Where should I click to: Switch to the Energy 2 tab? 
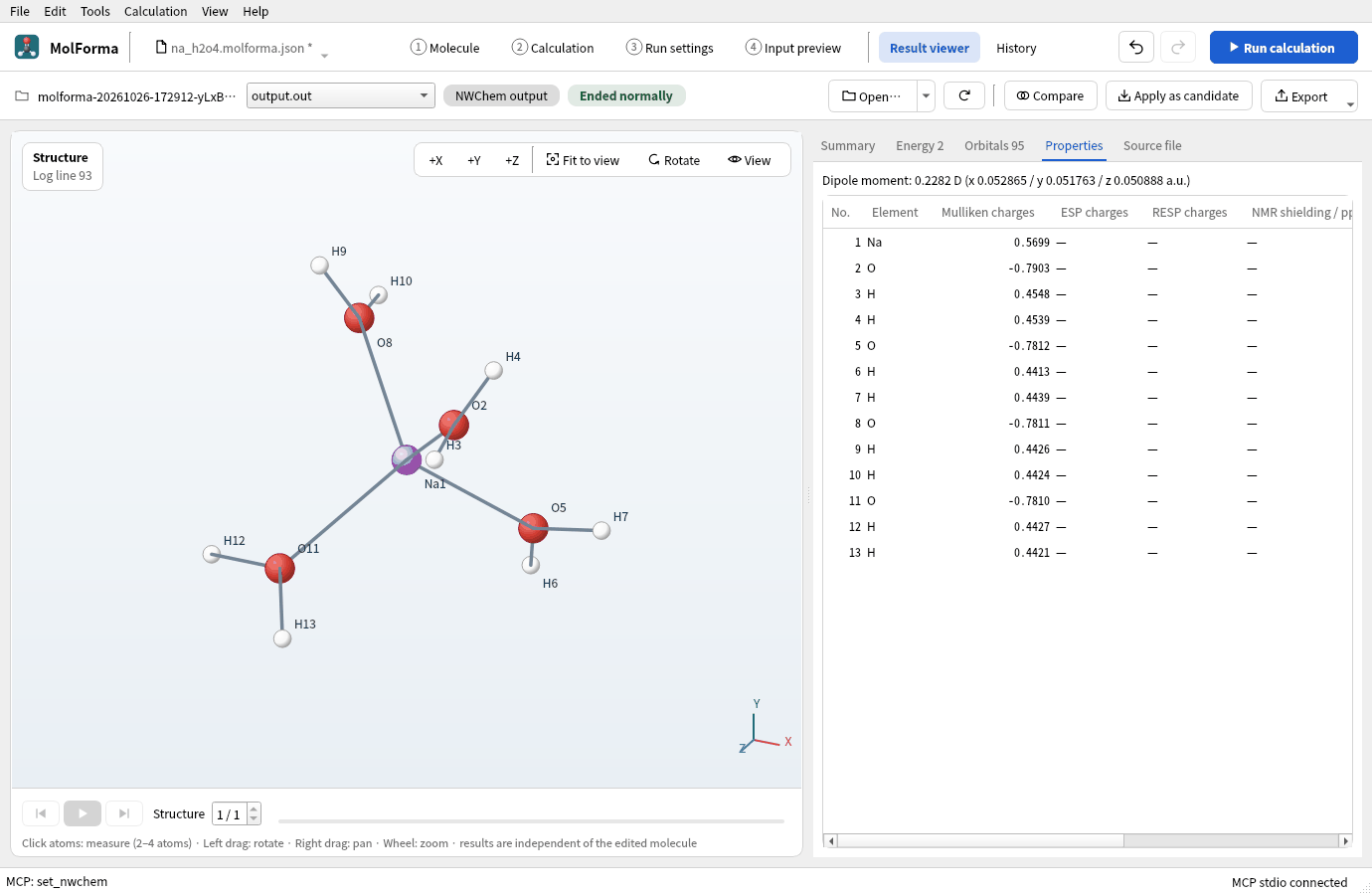(x=920, y=145)
